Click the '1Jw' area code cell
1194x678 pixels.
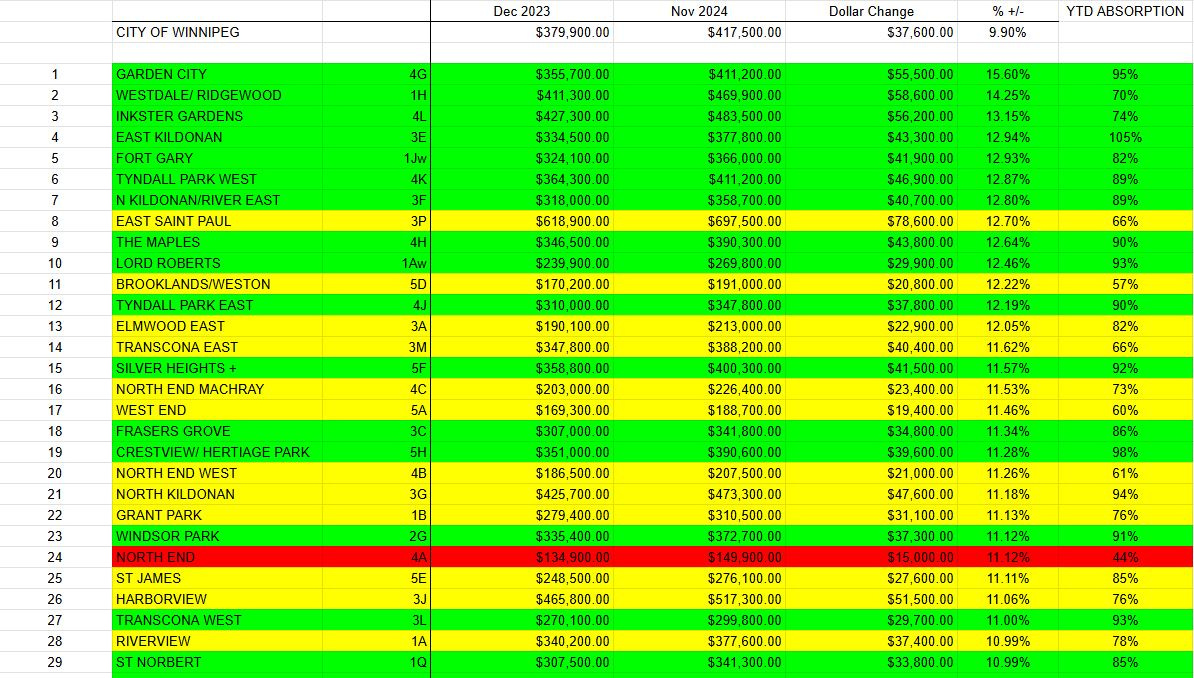point(376,158)
